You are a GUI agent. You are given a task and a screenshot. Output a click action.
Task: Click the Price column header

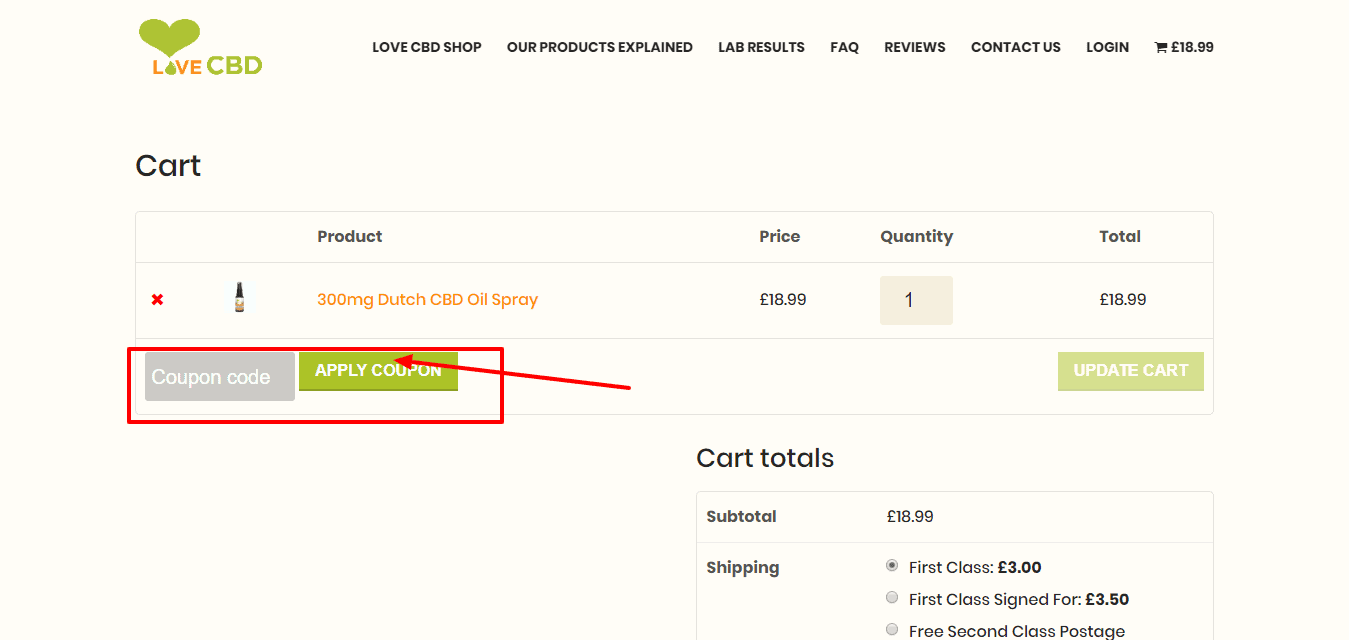coord(780,237)
